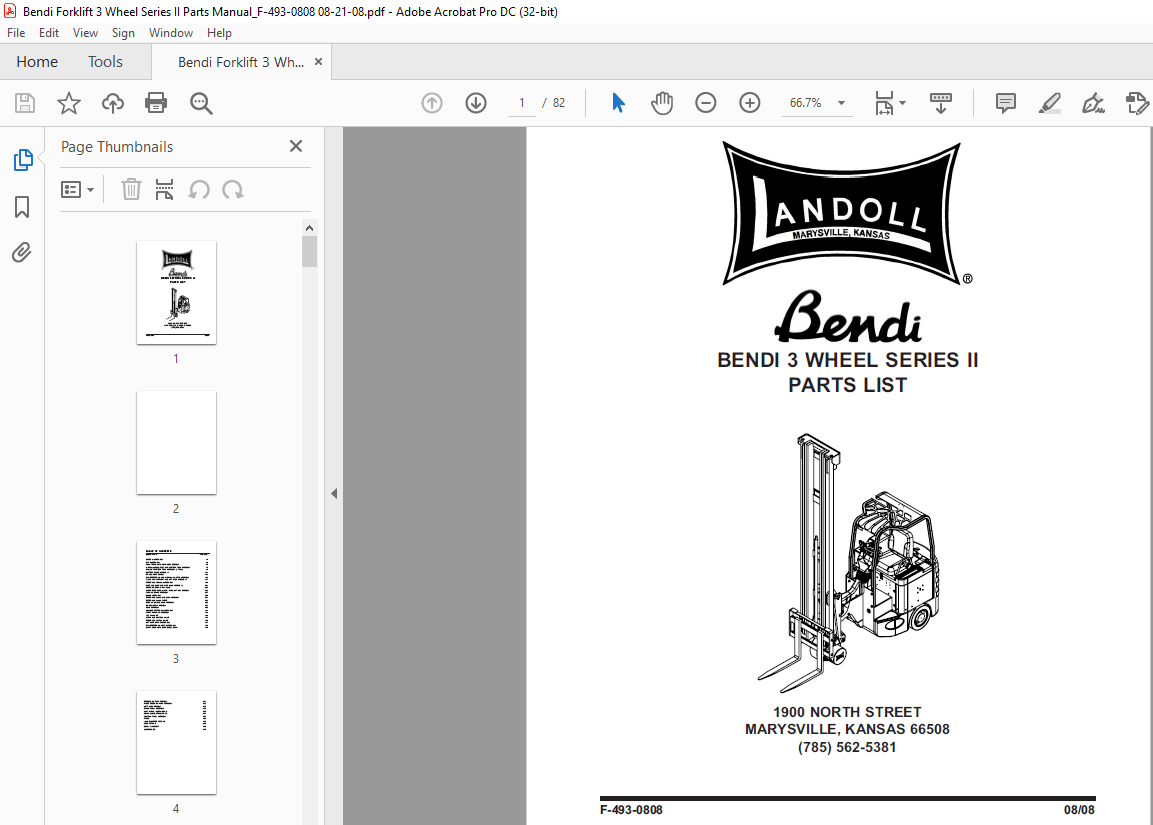
Task: Close the Bendi Forklift document tab
Action: pos(318,62)
